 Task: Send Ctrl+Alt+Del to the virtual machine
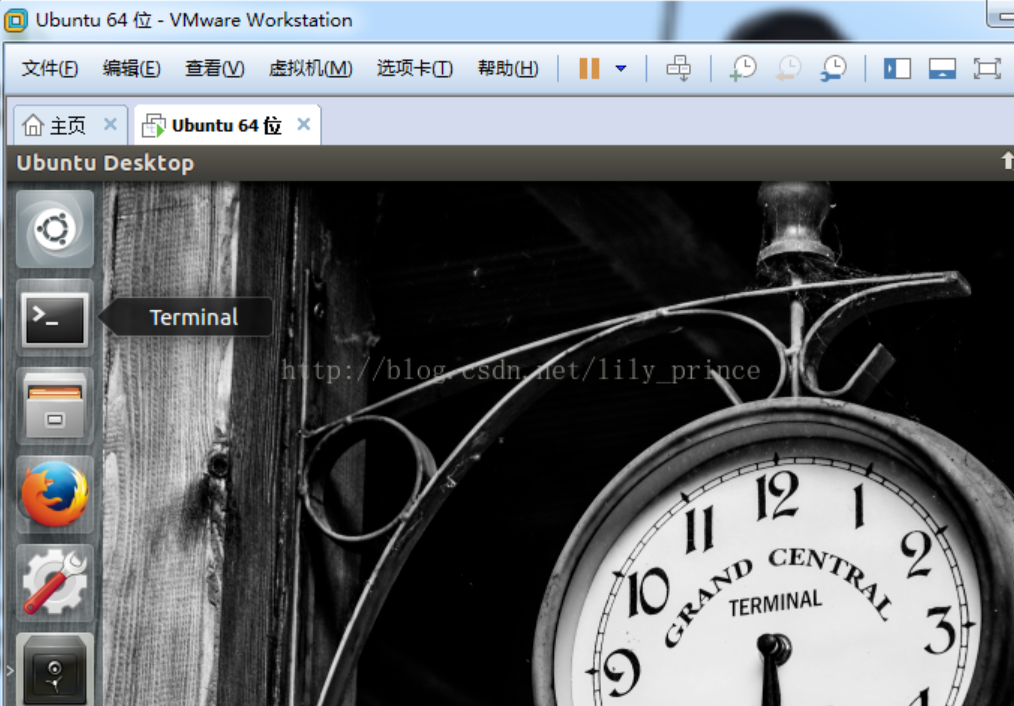tap(679, 68)
